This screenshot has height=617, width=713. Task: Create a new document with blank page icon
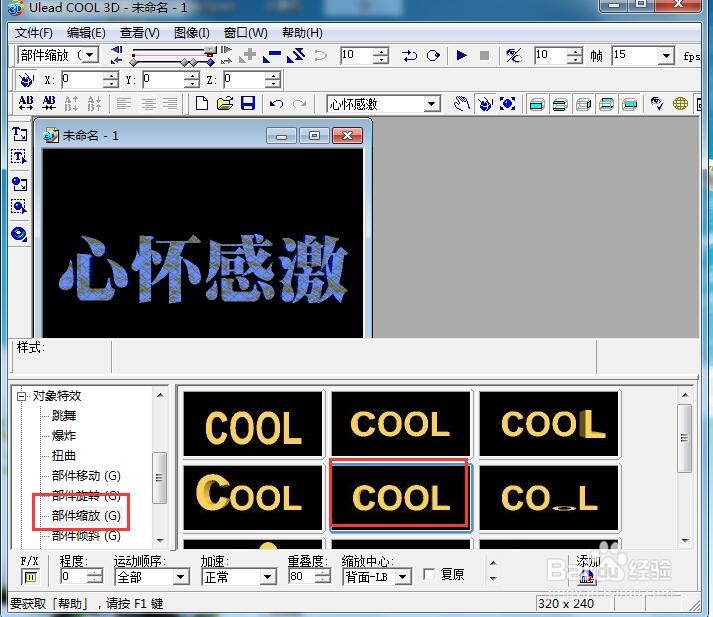coord(201,104)
